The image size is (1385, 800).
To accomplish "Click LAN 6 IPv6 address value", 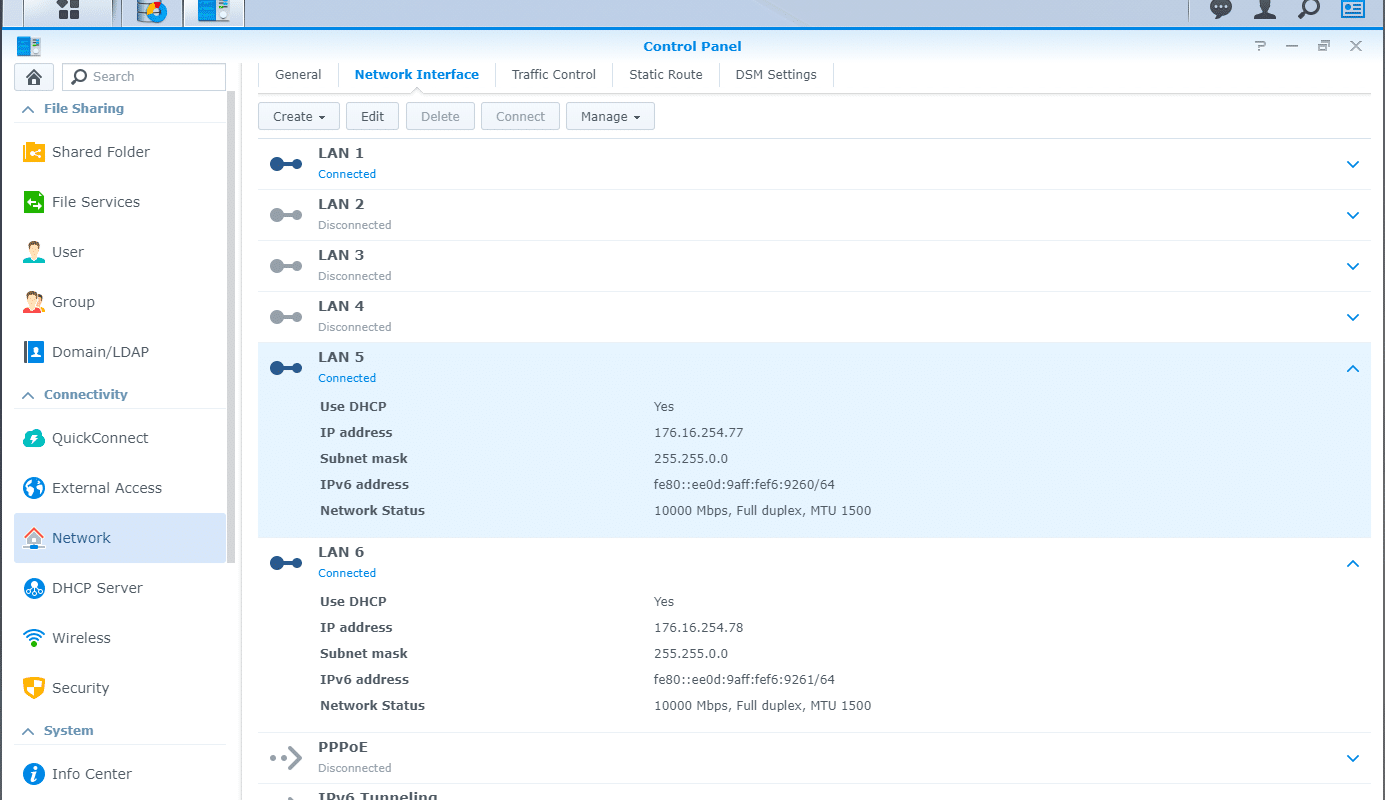I will (744, 680).
